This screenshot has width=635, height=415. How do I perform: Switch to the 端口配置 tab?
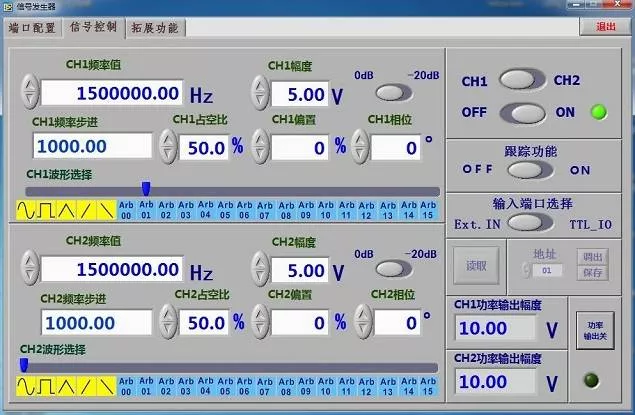coord(33,27)
